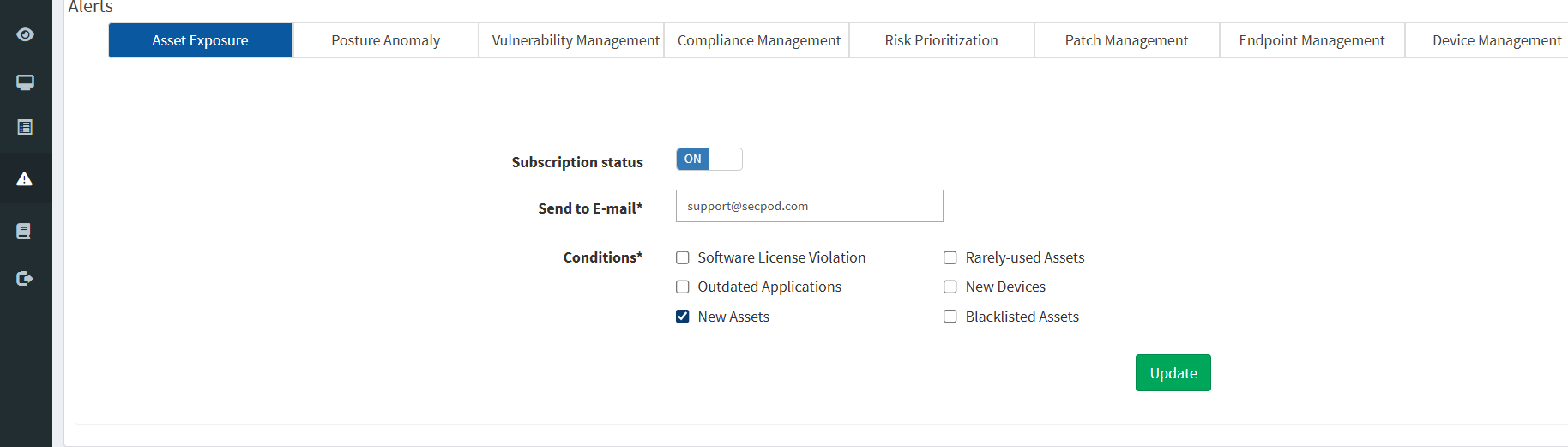Viewport: 1568px width, 447px height.
Task: Click the eye visibility icon in sidebar
Action: pyautogui.click(x=25, y=34)
